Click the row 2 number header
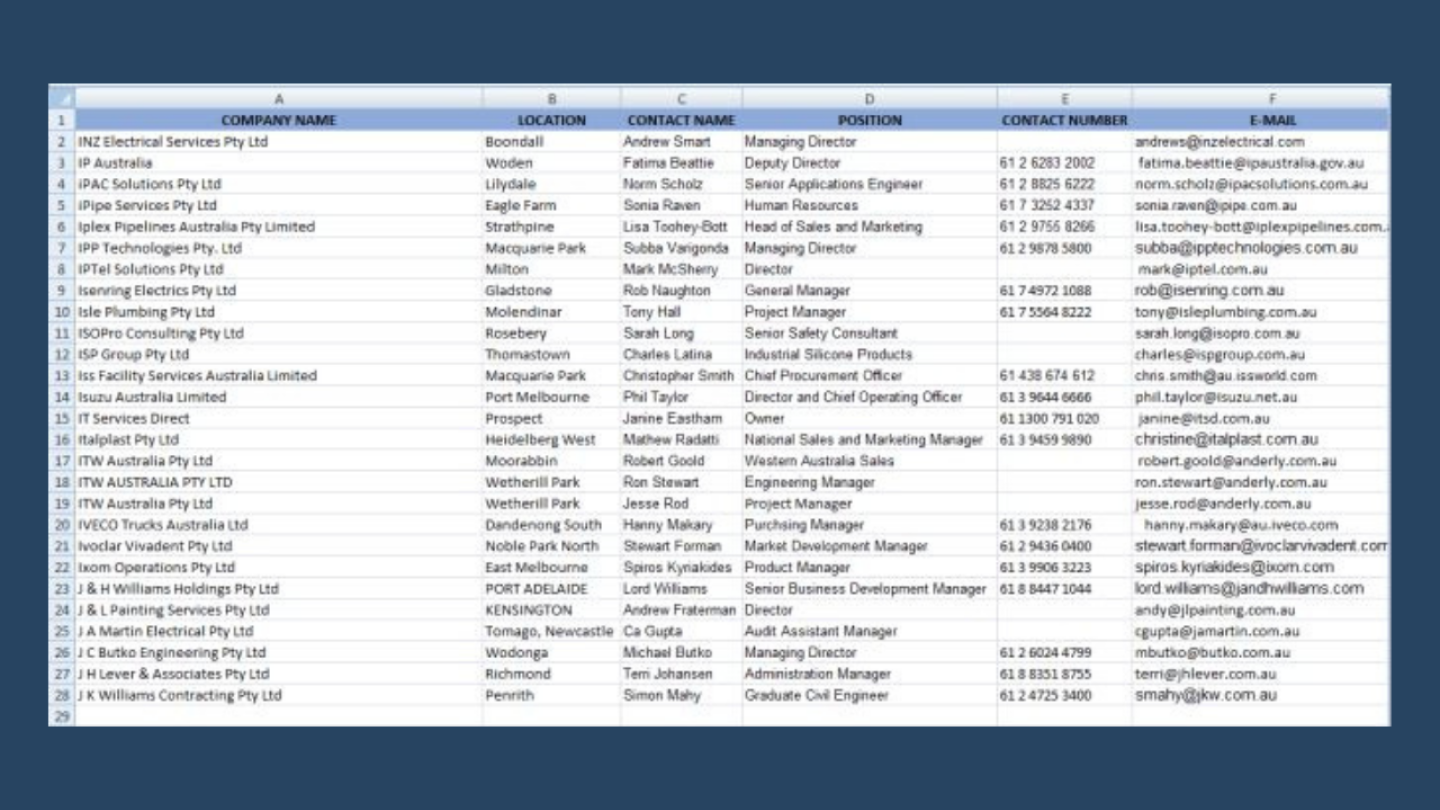Image resolution: width=1440 pixels, height=810 pixels. pyautogui.click(x=61, y=142)
